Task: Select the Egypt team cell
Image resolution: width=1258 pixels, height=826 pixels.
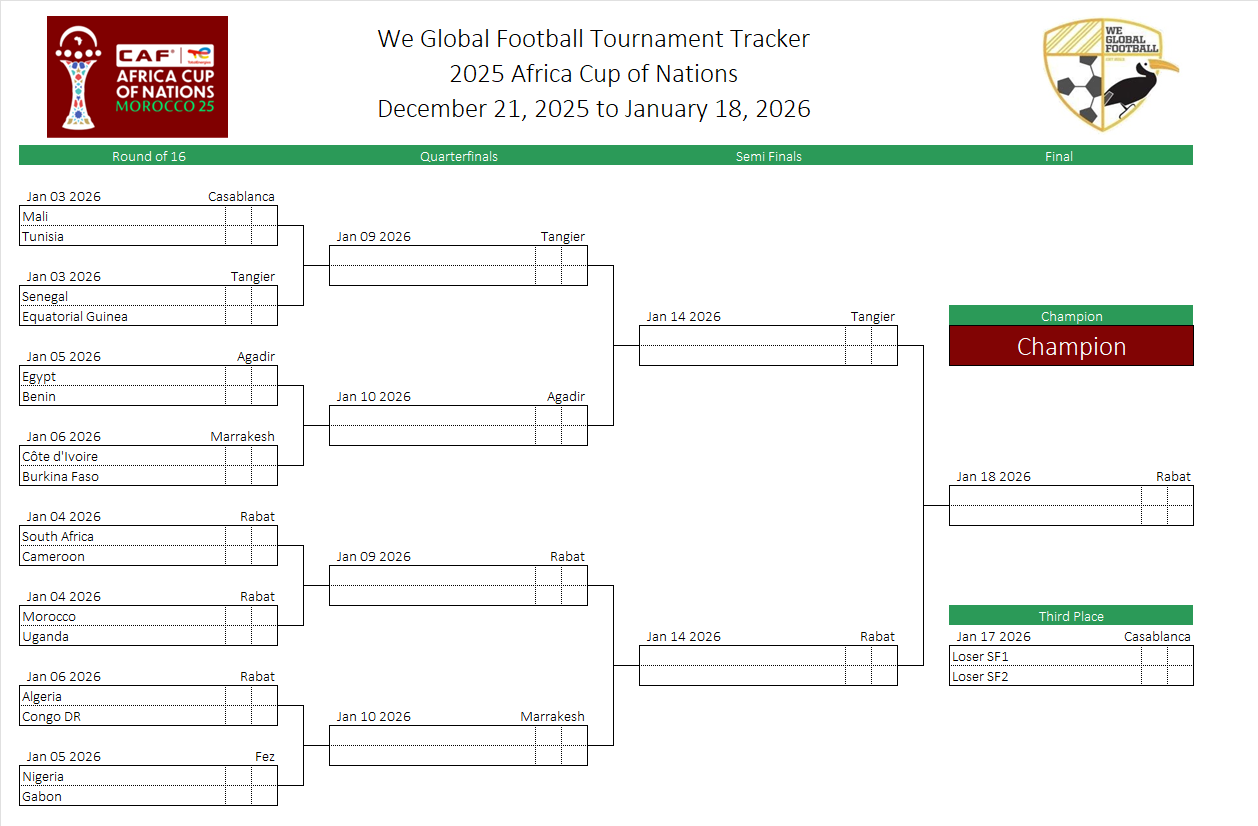Action: click(x=122, y=376)
